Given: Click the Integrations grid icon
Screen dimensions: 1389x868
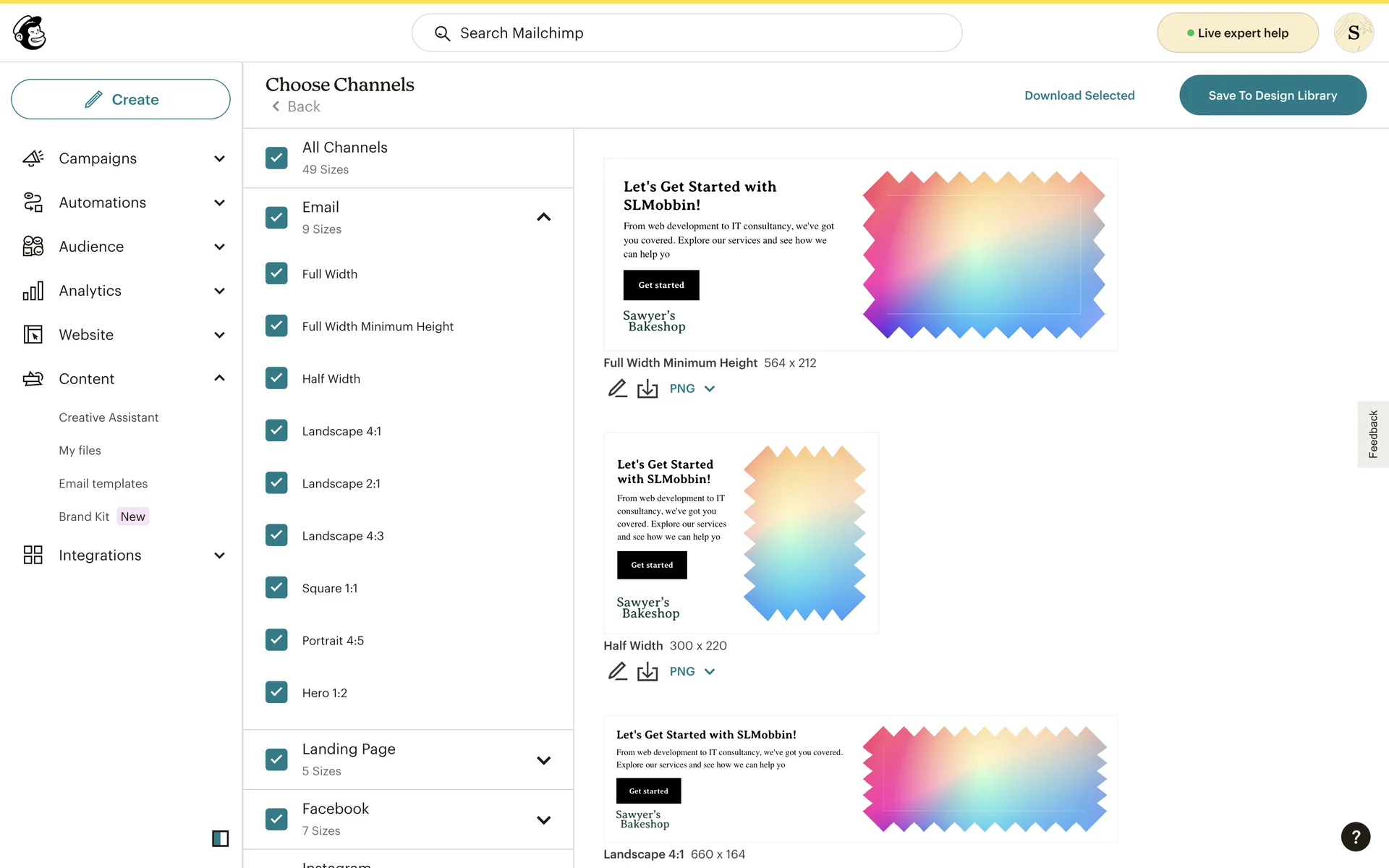Looking at the screenshot, I should pos(33,555).
